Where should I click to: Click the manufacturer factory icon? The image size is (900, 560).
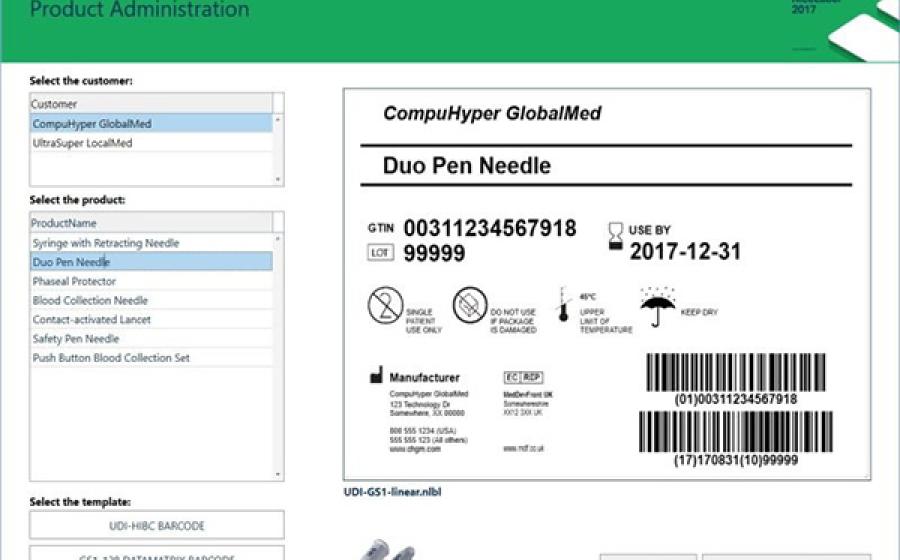click(x=377, y=375)
